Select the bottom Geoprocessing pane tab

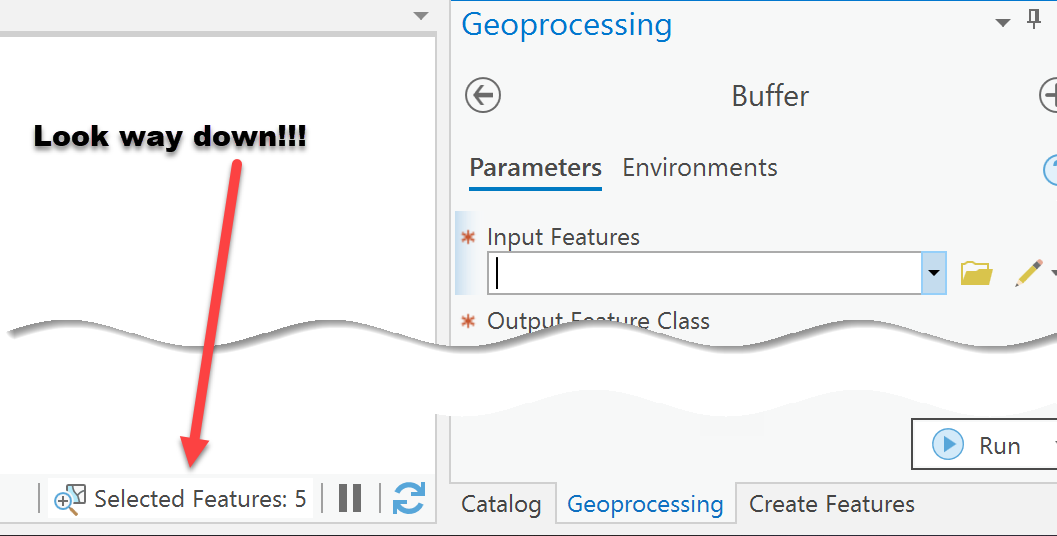click(645, 505)
